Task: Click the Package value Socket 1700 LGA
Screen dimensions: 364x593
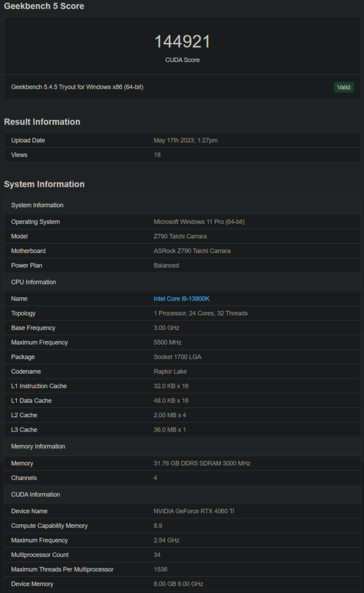Action: [177, 357]
